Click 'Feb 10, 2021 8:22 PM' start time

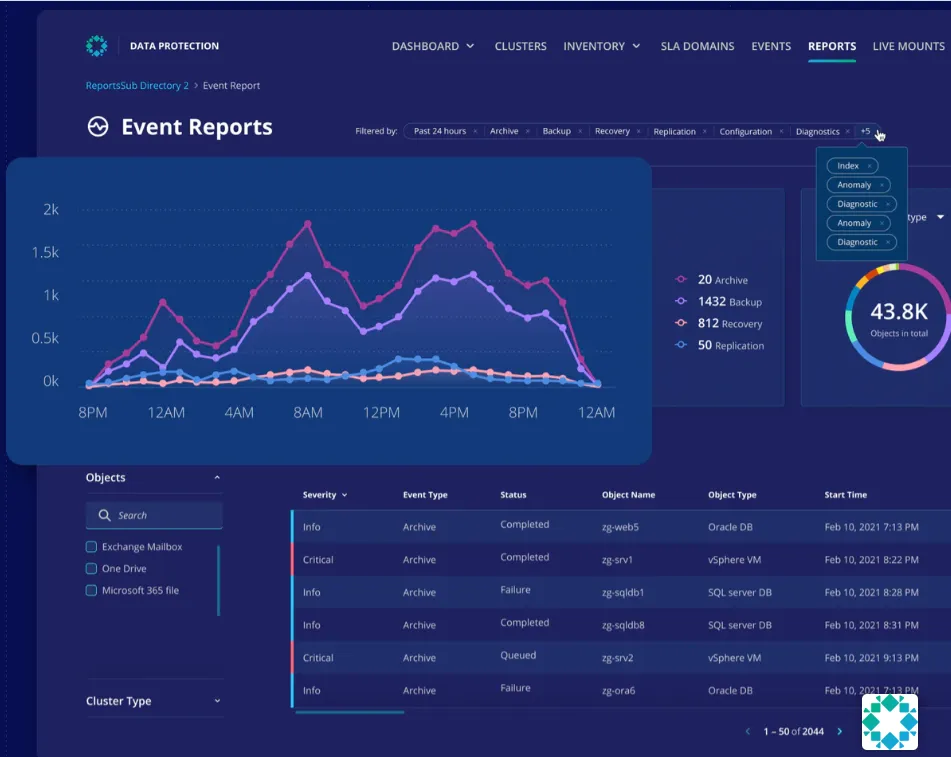pos(871,560)
